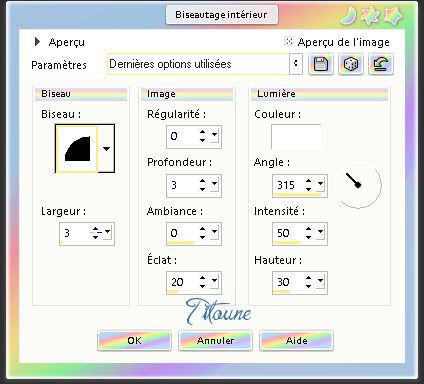Viewport: 424px width, 384px height.
Task: Click the save preset floppy disk icon
Action: click(321, 64)
